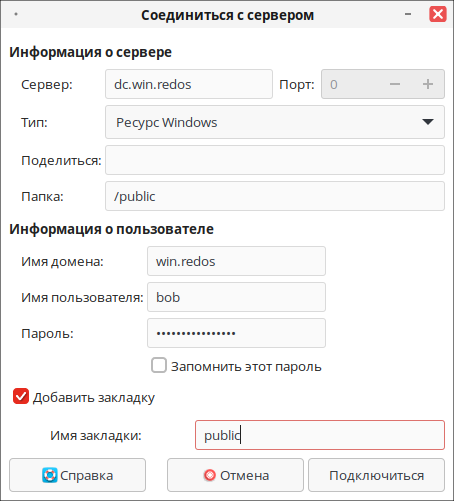Uncheck the Добавить закладку checkbox
The width and height of the screenshot is (454, 501).
pyautogui.click(x=21, y=396)
